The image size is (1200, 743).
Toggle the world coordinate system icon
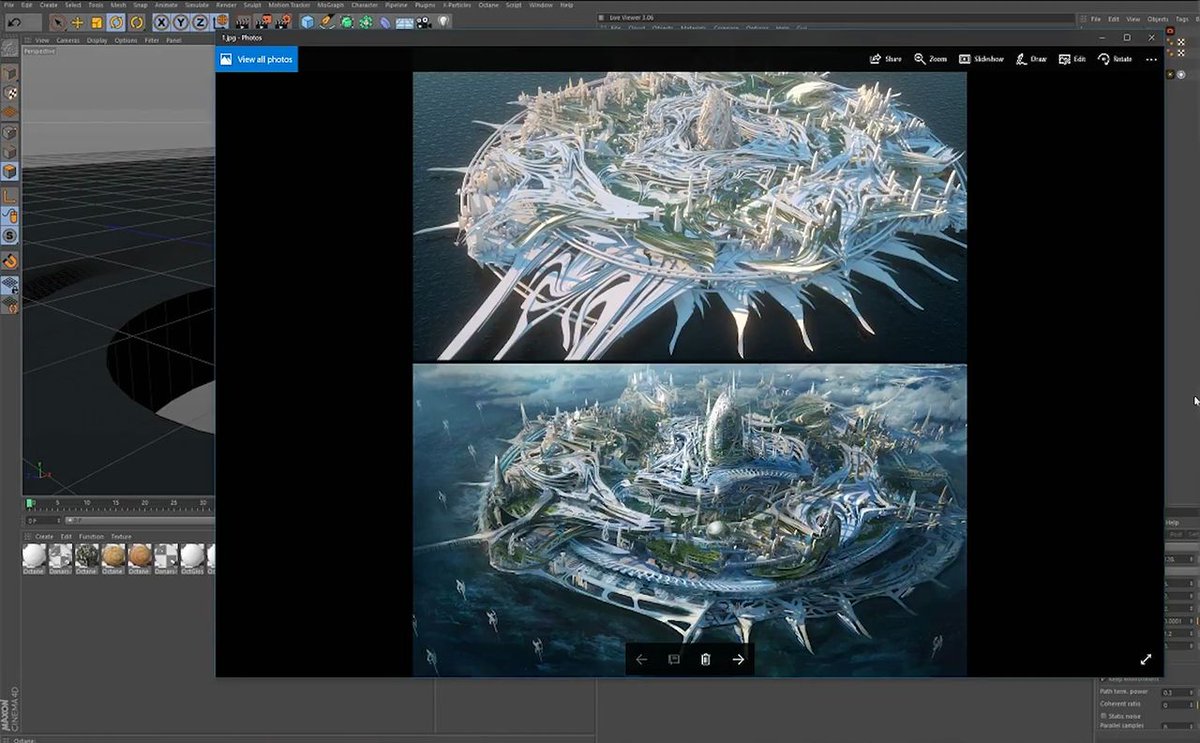(x=220, y=22)
